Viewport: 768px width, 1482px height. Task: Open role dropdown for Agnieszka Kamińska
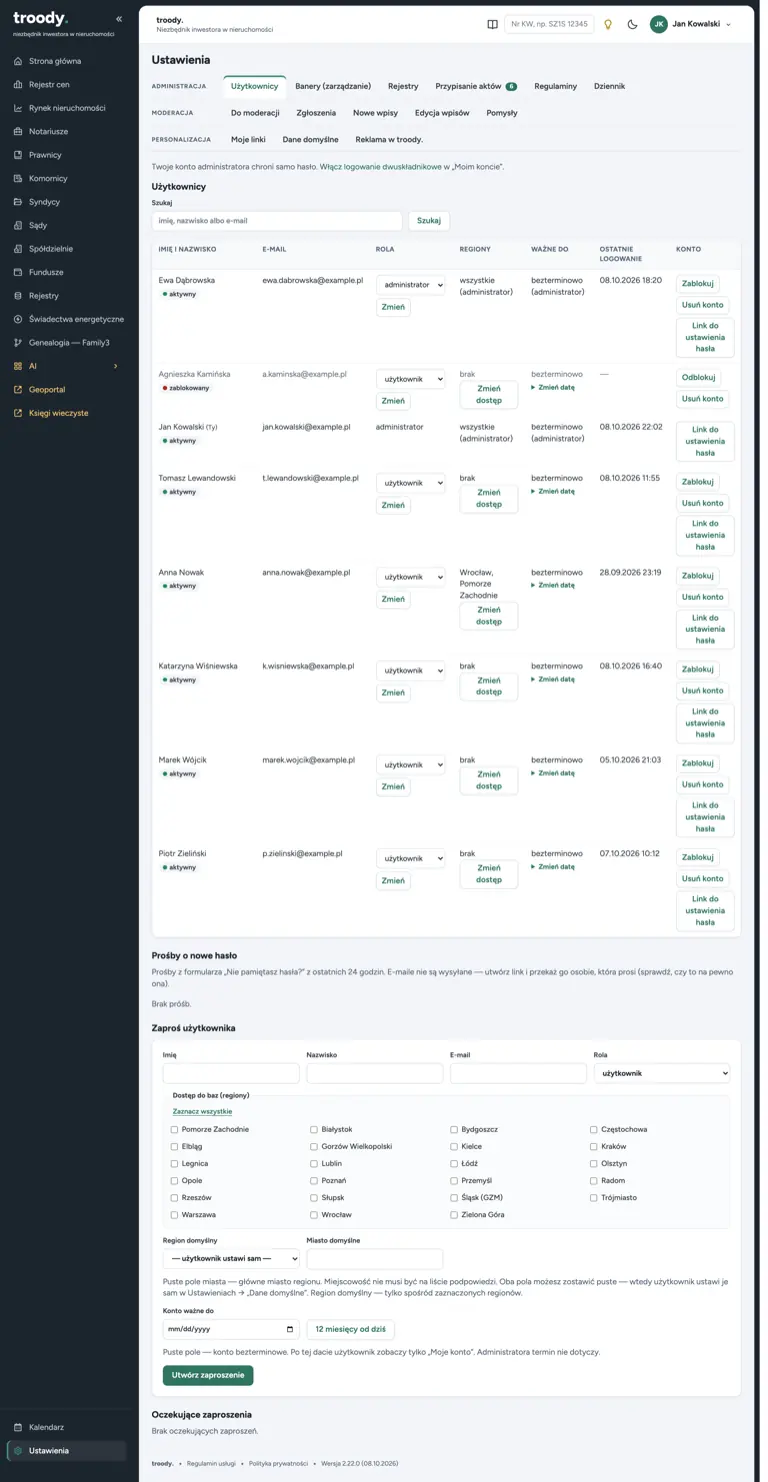pos(411,379)
